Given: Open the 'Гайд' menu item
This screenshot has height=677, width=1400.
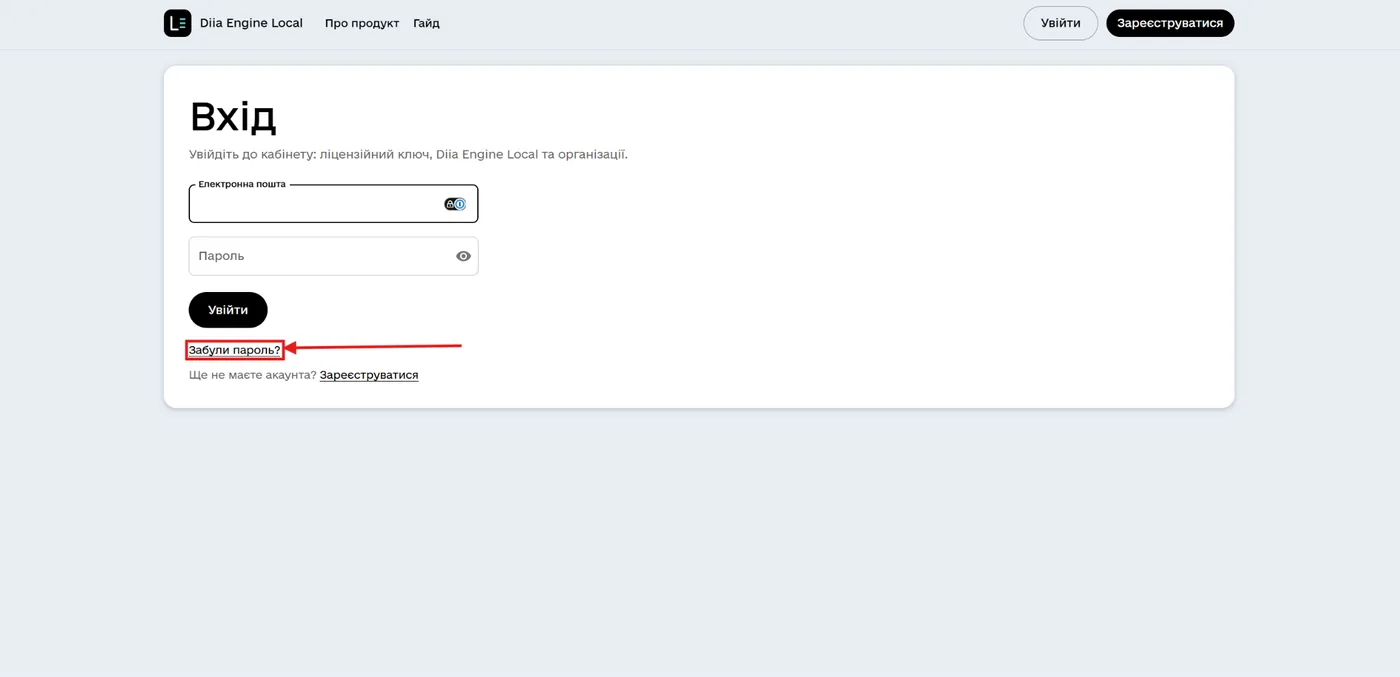Looking at the screenshot, I should pyautogui.click(x=426, y=23).
